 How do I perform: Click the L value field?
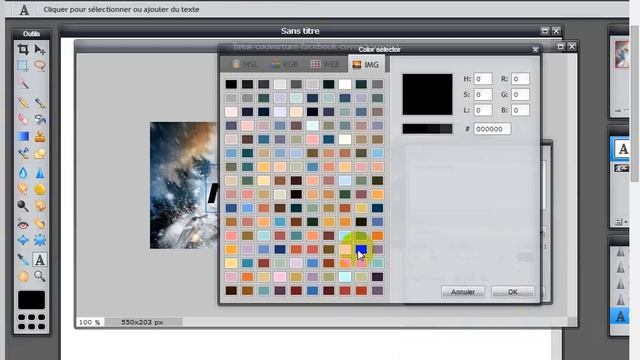click(483, 110)
